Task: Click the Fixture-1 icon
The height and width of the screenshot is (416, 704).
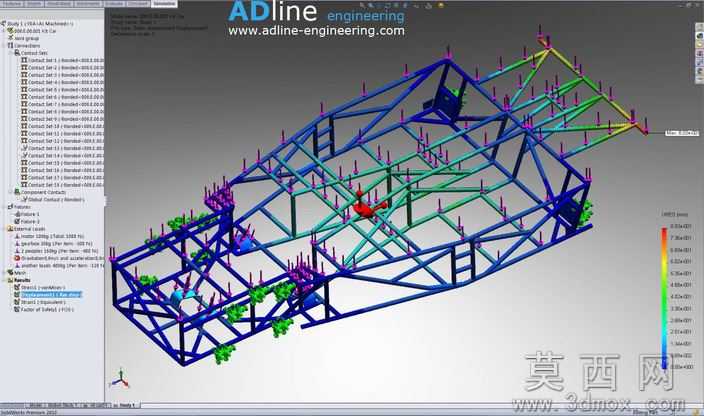Action: click(17, 214)
